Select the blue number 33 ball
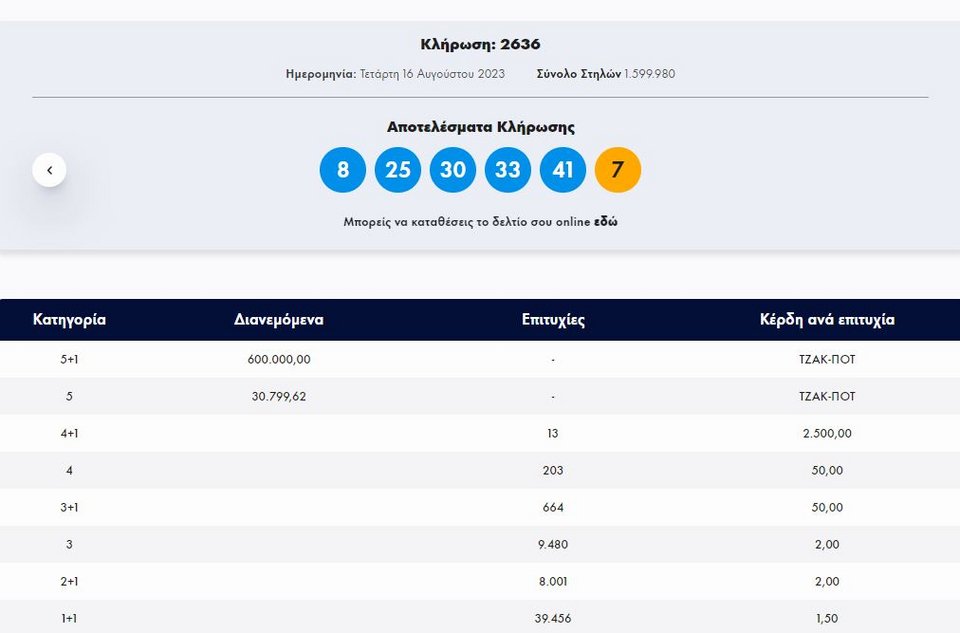960x633 pixels. tap(508, 170)
